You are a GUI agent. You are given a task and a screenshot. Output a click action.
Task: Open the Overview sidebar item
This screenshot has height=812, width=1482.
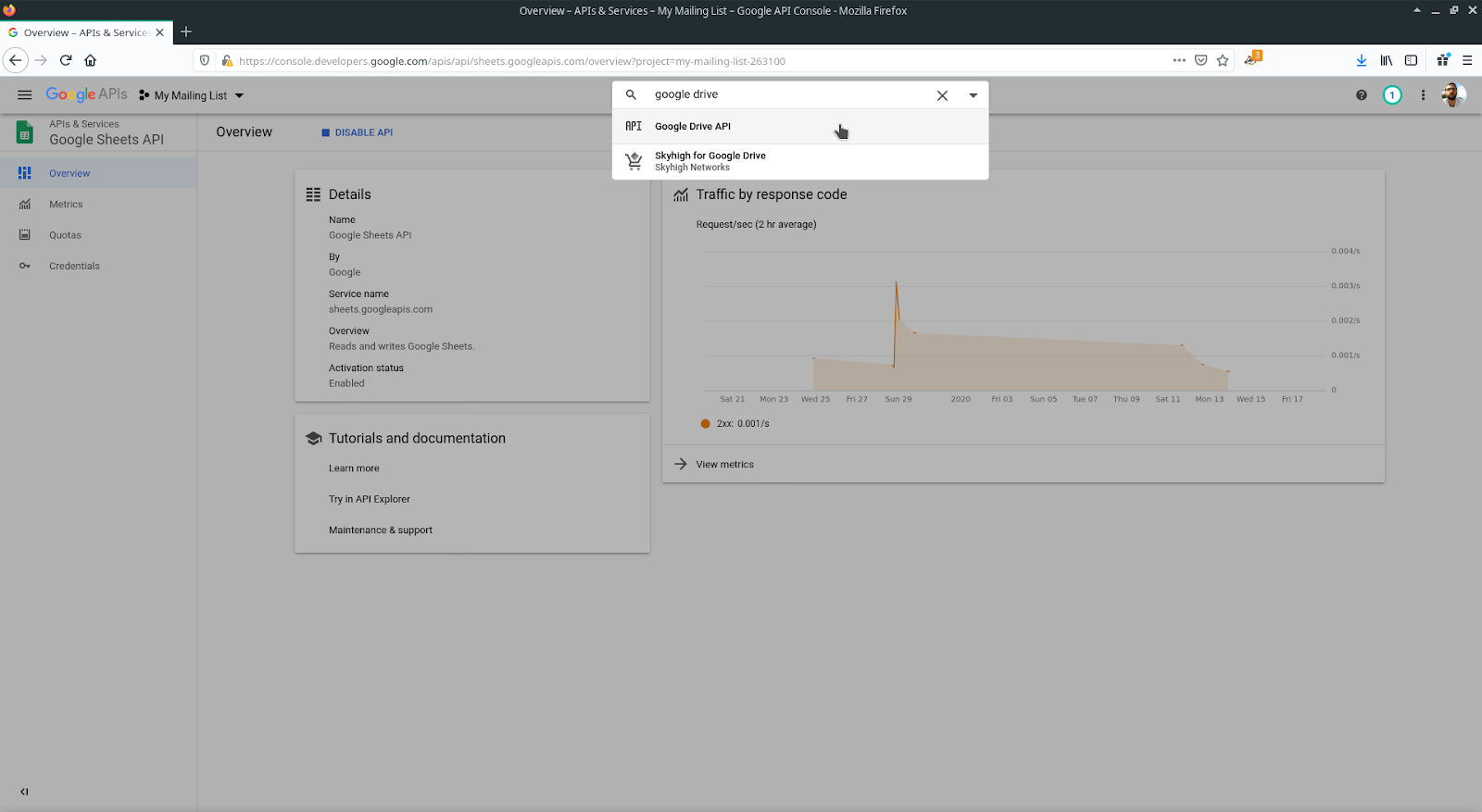tap(98, 173)
